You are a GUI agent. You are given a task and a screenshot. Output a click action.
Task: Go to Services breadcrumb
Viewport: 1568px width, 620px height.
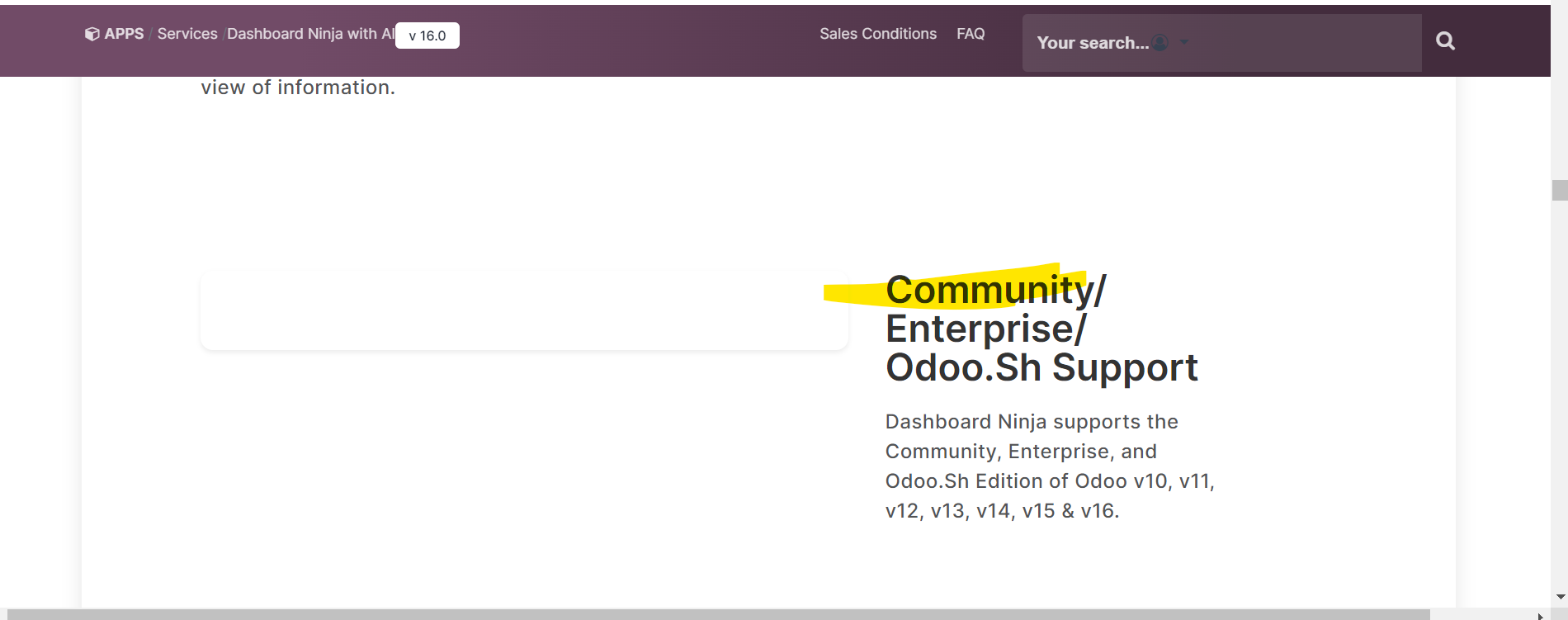click(187, 34)
